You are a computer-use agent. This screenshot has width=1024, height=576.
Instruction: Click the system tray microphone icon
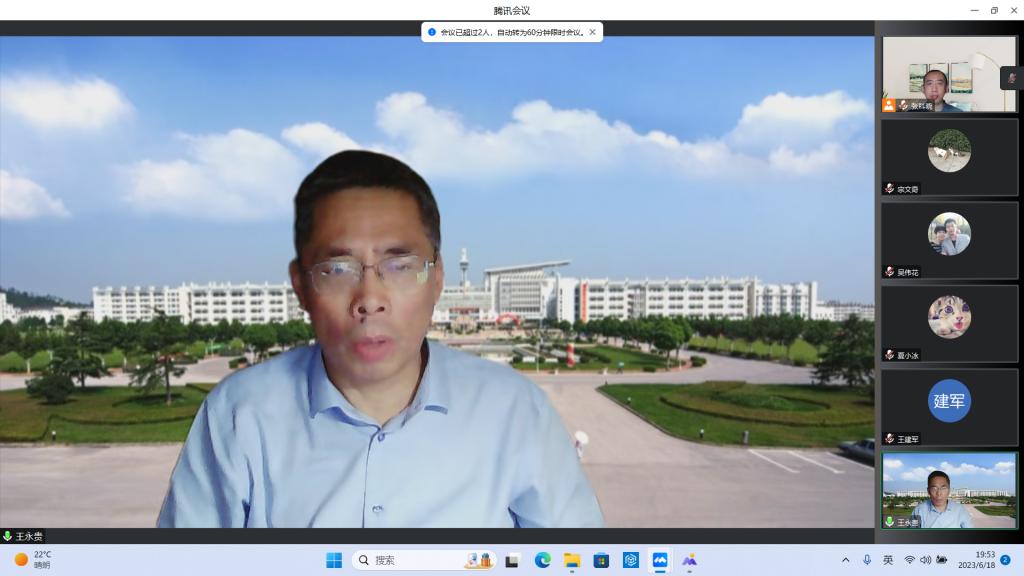tap(867, 560)
